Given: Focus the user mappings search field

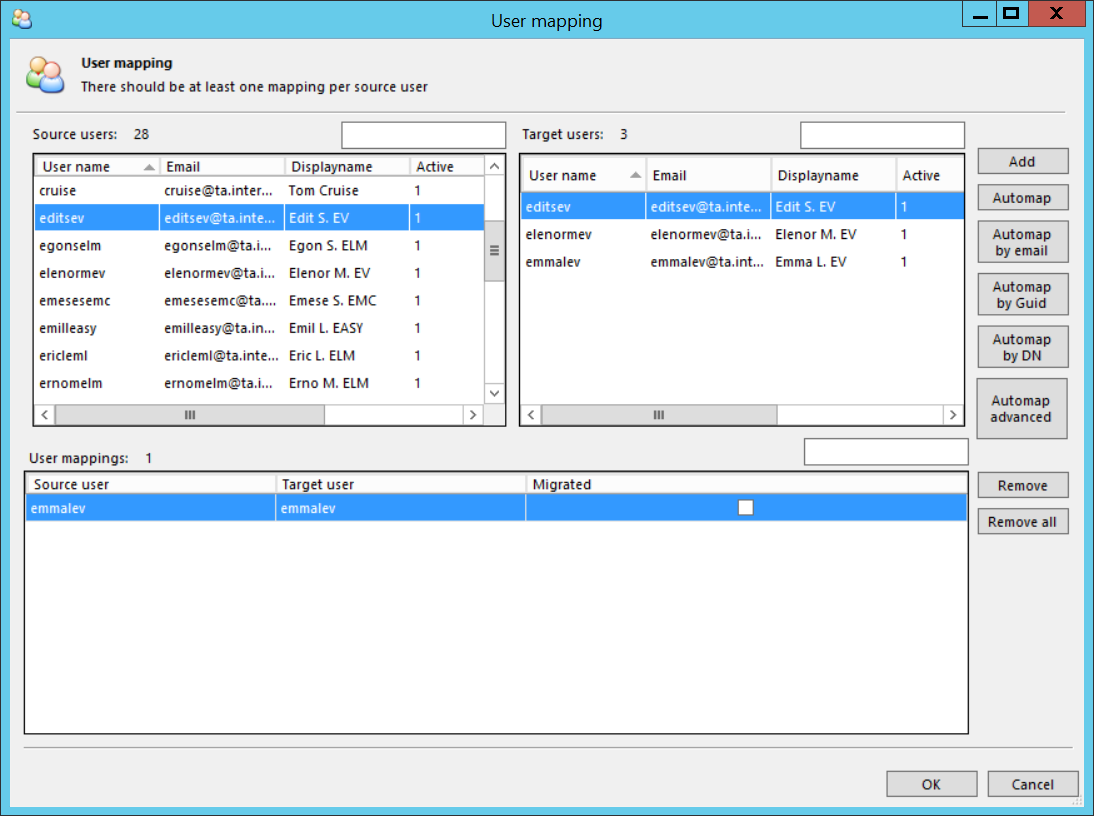Looking at the screenshot, I should pos(886,452).
